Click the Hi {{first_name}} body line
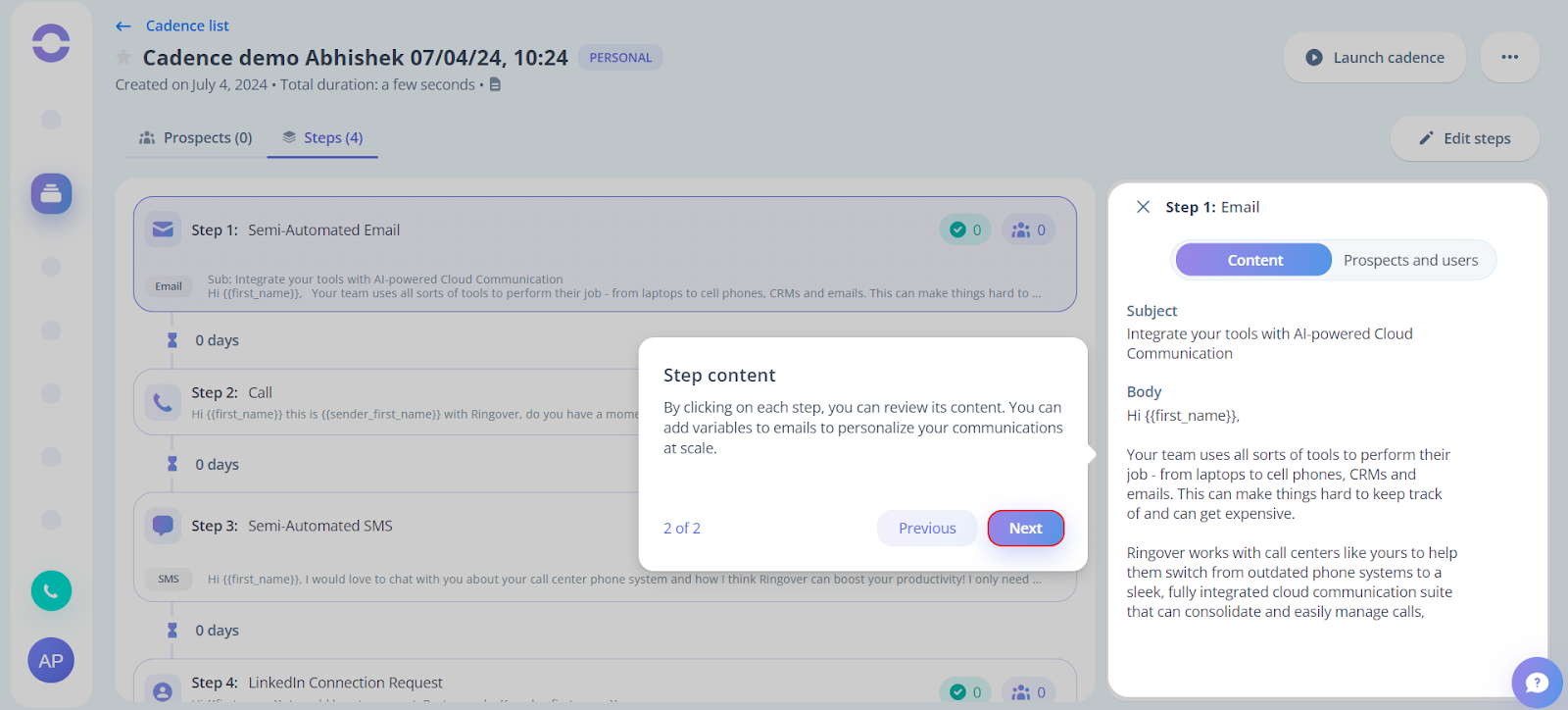The width and height of the screenshot is (1568, 710). (x=1183, y=416)
